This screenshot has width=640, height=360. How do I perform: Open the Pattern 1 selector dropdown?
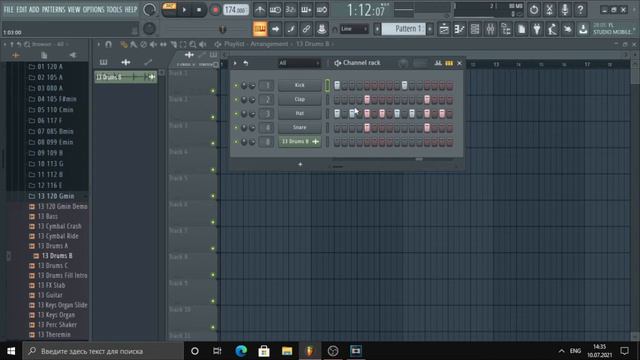pyautogui.click(x=403, y=29)
